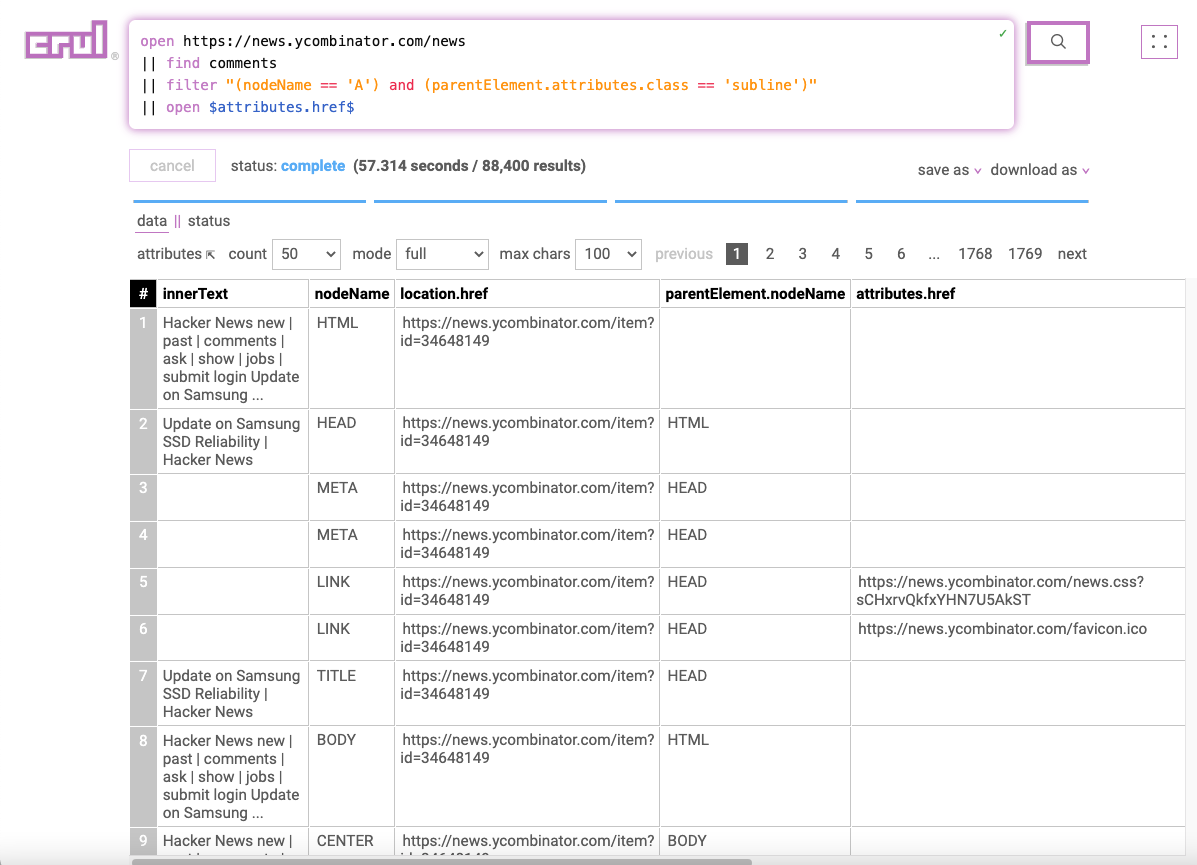Image resolution: width=1197 pixels, height=865 pixels.
Task: Click the HEAD nodeName cell in row 2
Action: pos(352,441)
